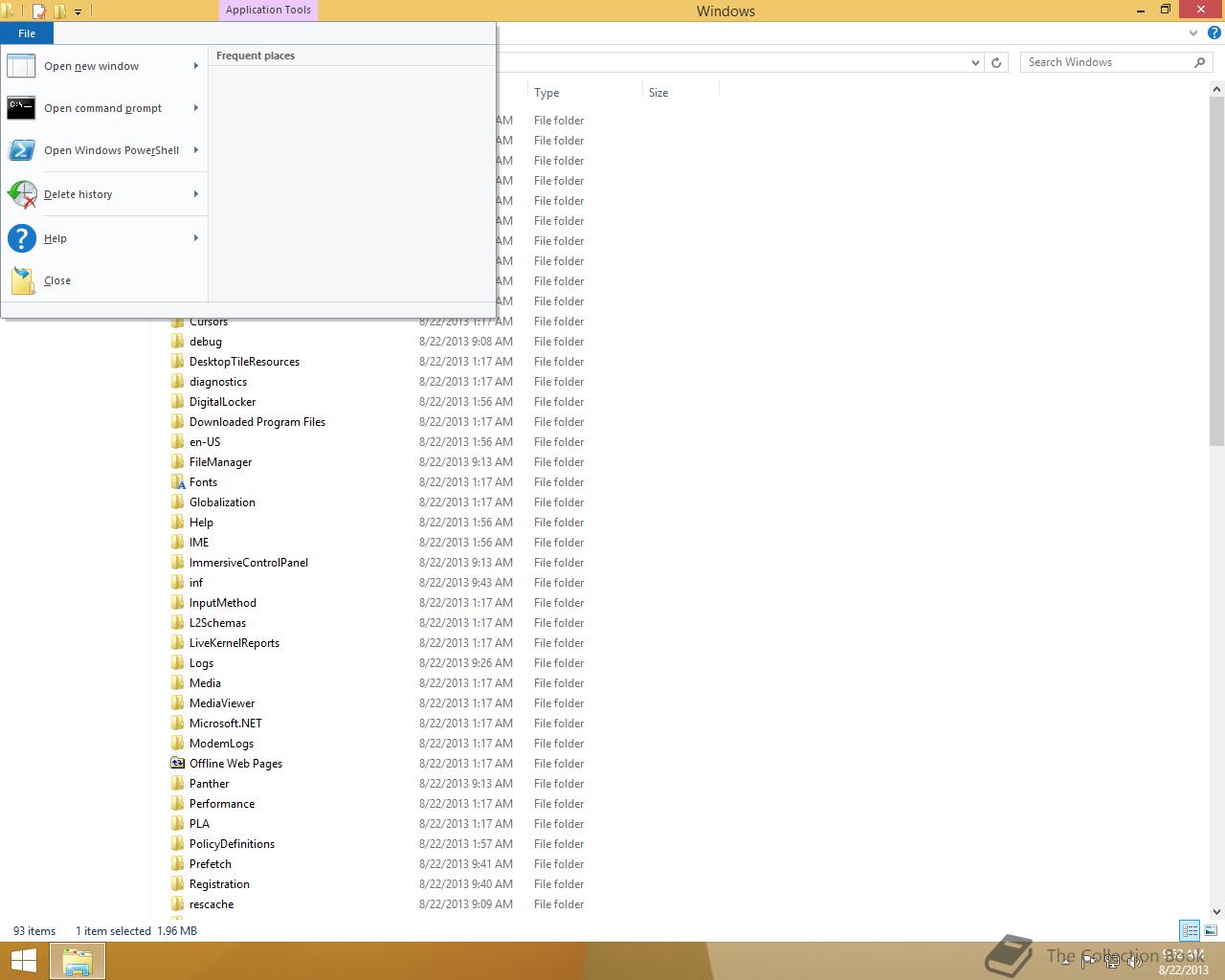The width and height of the screenshot is (1225, 980).
Task: Click the File Explorer taskbar icon
Action: tap(78, 961)
